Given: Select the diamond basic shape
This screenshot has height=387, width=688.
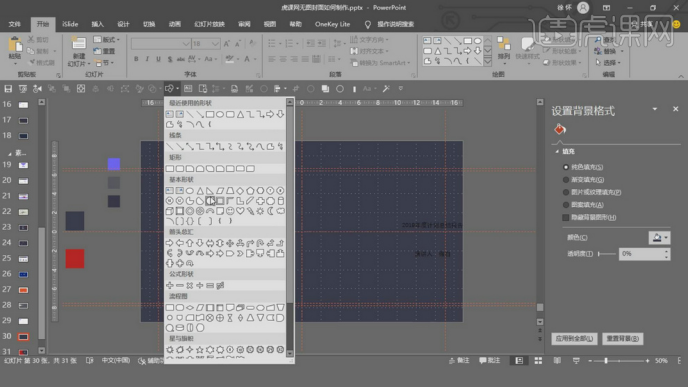Looking at the screenshot, I should click(x=240, y=190).
